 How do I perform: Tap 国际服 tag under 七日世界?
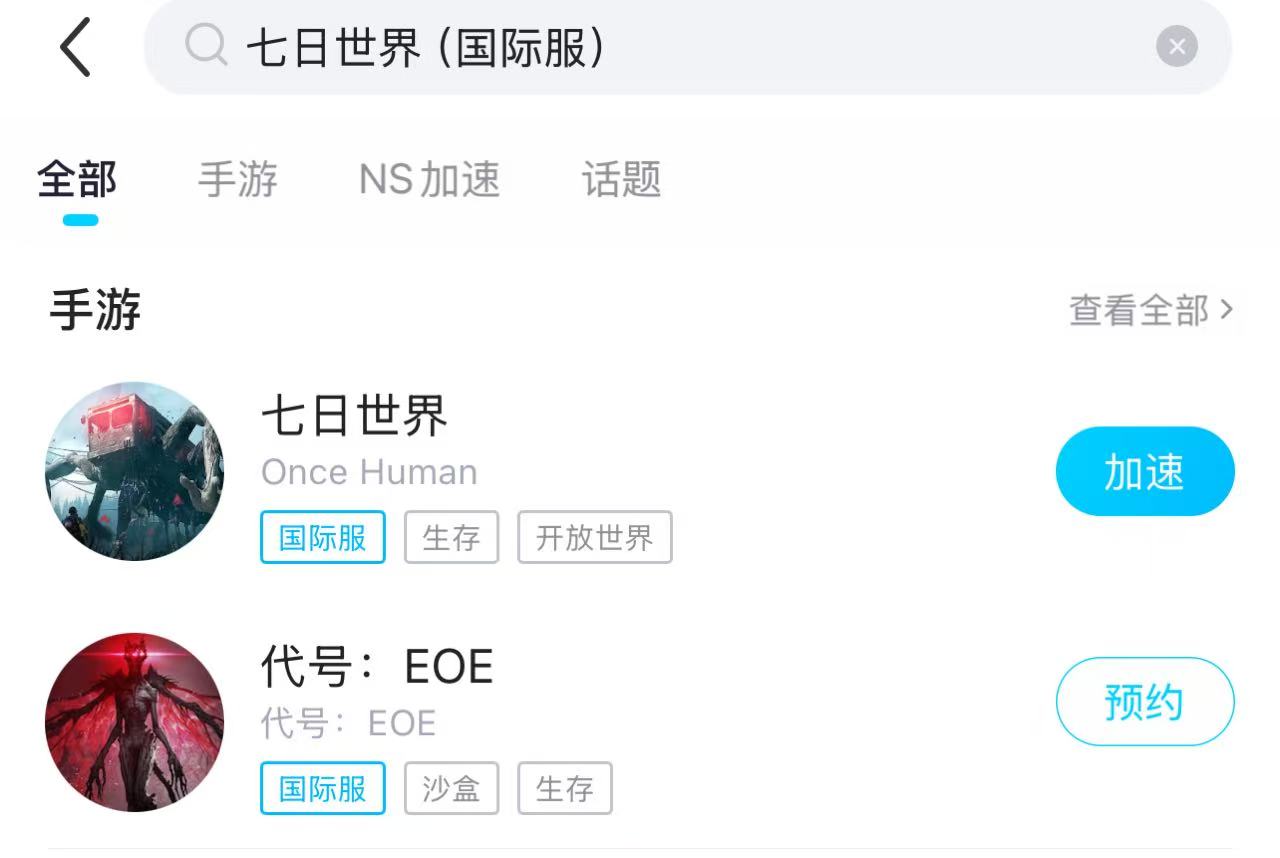pyautogui.click(x=323, y=538)
